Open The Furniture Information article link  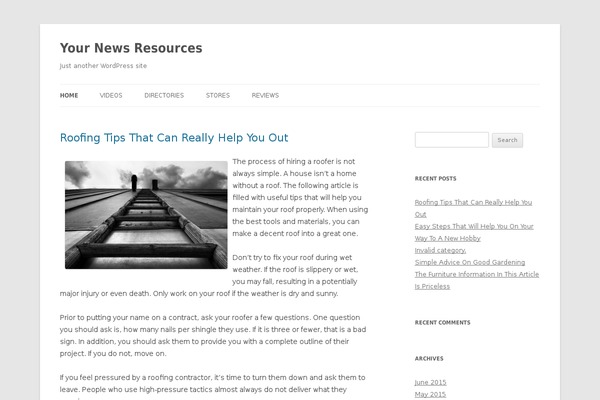[x=477, y=280]
